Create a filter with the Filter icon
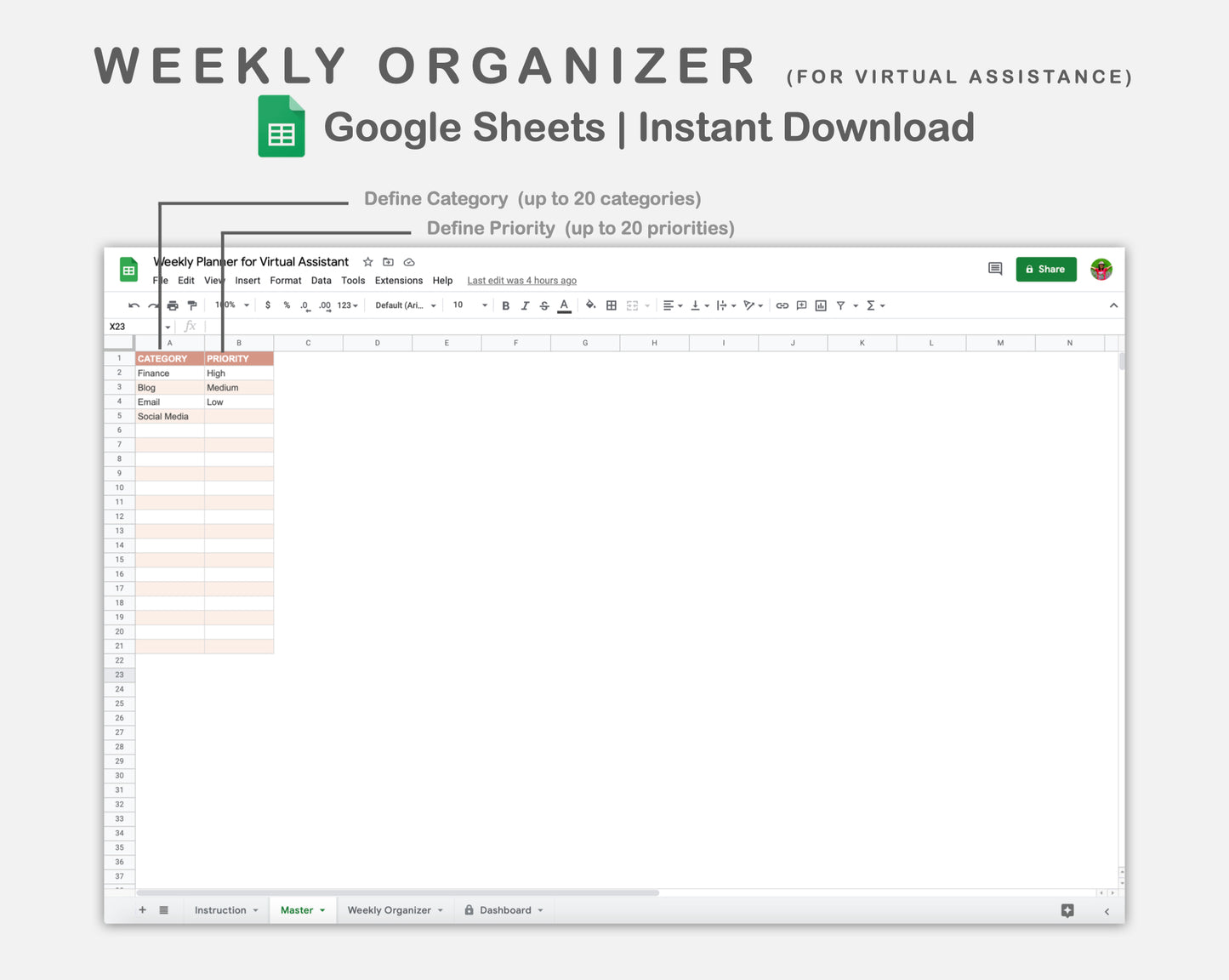The image size is (1229, 980). pos(839,305)
